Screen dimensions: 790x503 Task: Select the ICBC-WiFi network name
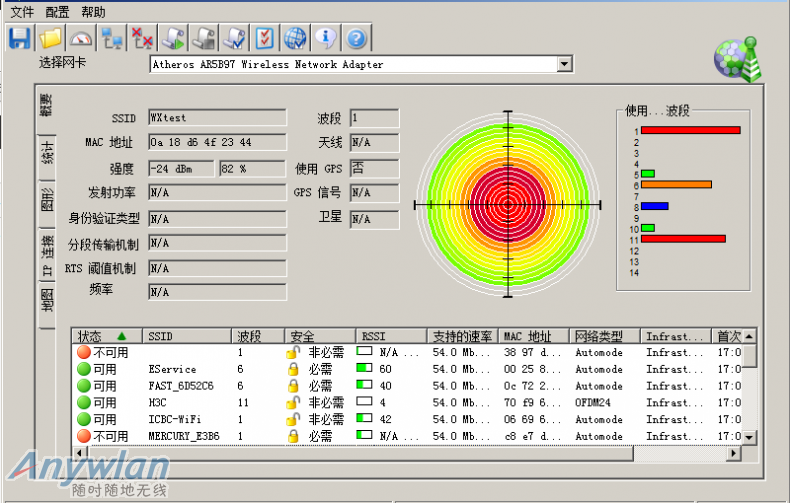tap(175, 419)
